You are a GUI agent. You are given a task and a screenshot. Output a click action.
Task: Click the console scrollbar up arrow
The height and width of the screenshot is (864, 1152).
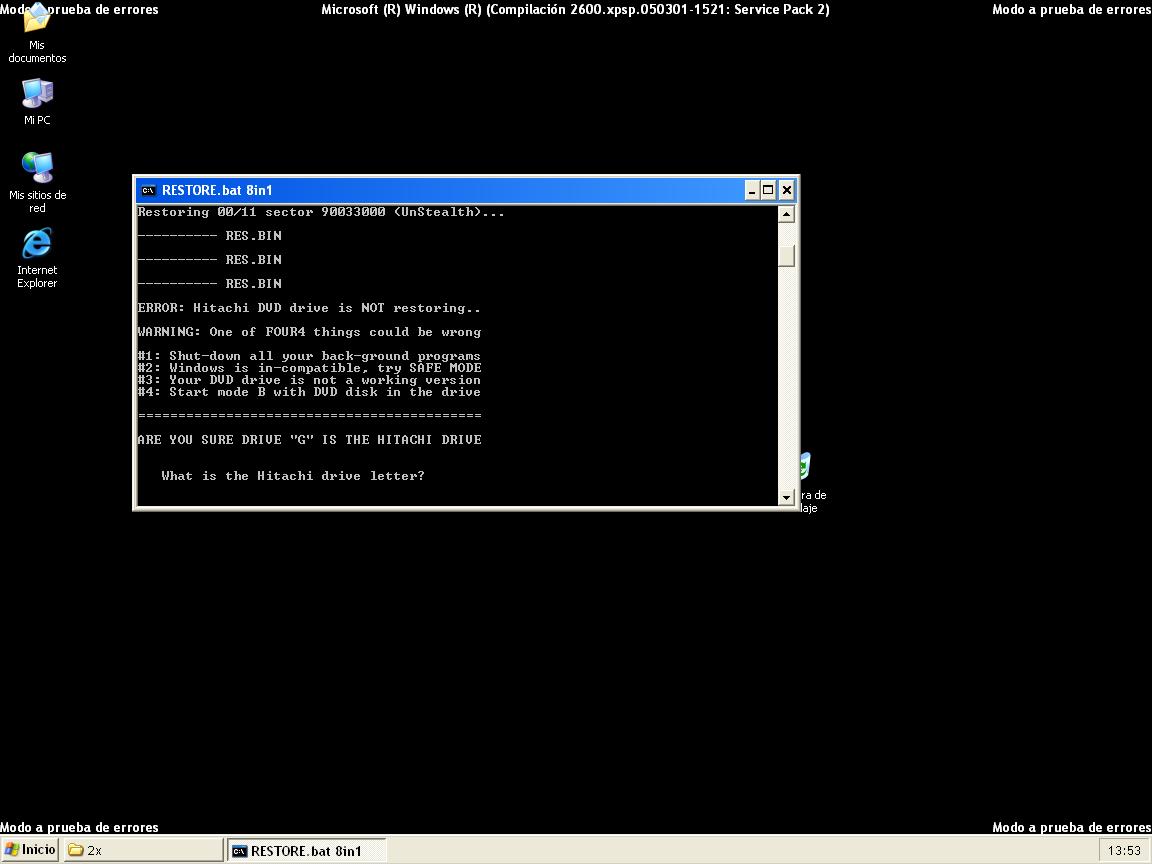pyautogui.click(x=786, y=214)
